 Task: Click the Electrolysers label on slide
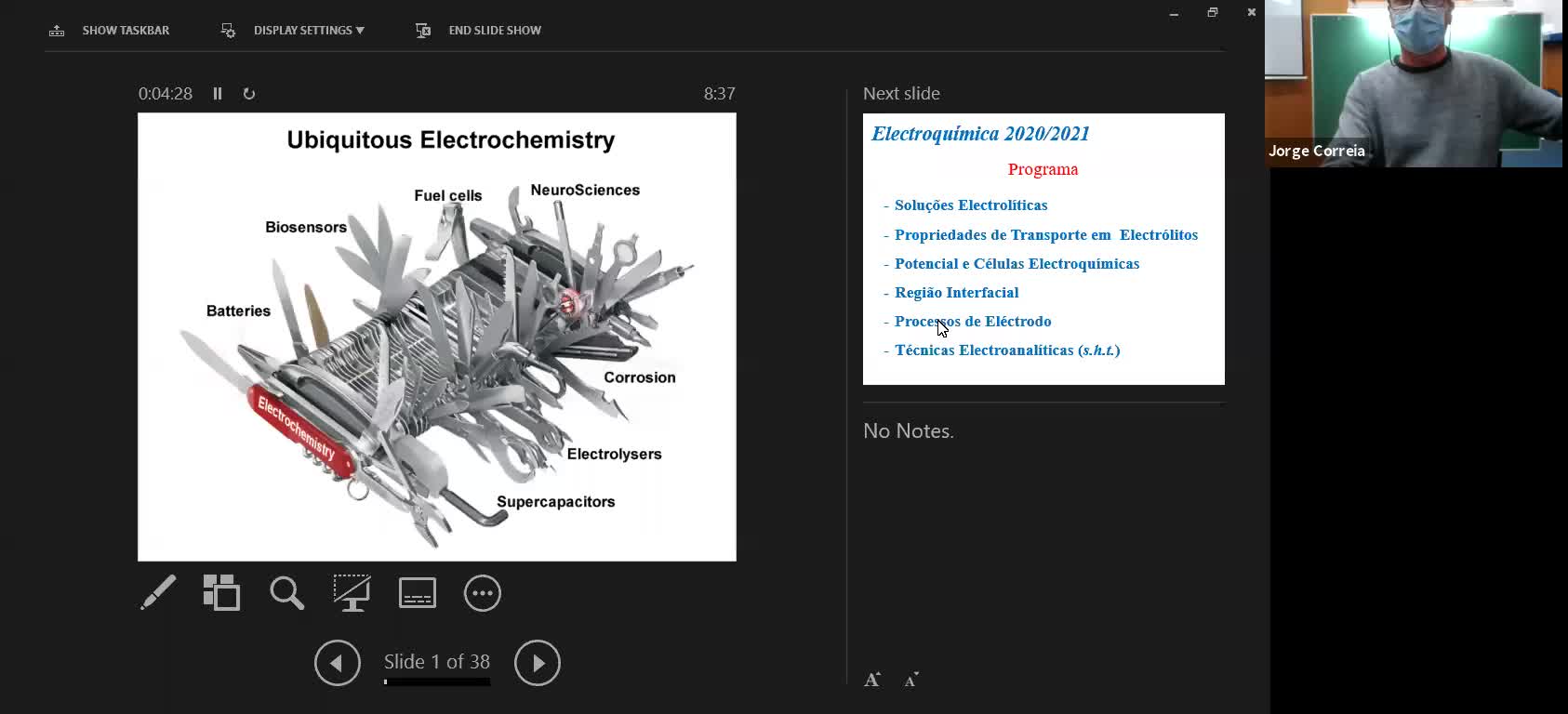[x=615, y=454]
